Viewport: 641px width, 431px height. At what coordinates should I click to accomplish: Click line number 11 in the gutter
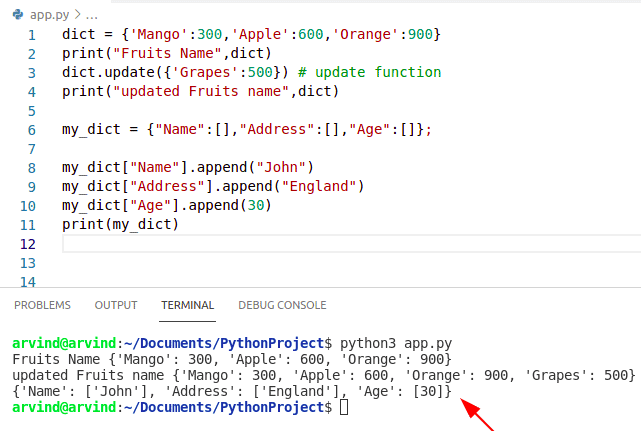(28, 225)
